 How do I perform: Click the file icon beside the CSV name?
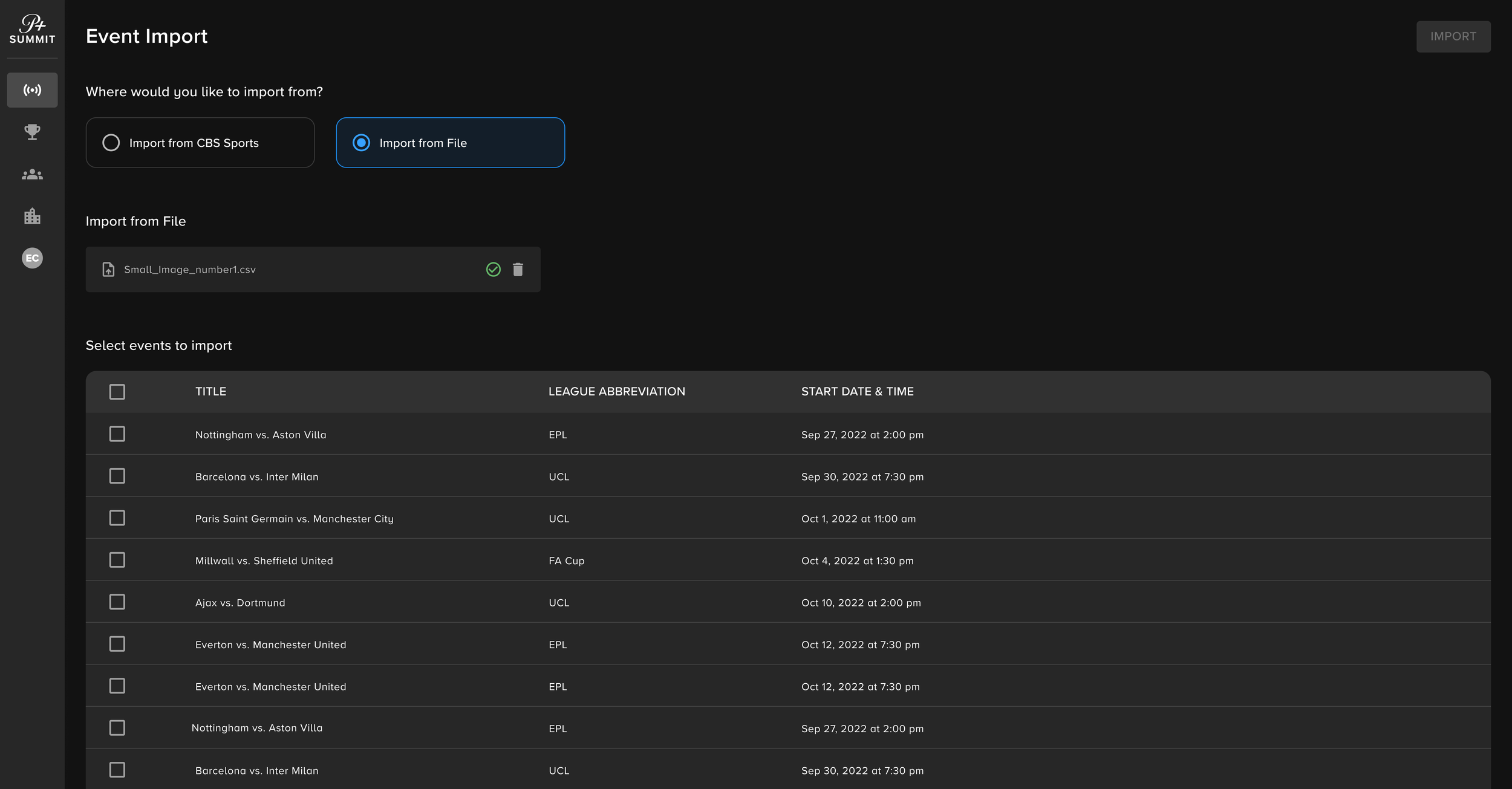(x=108, y=270)
